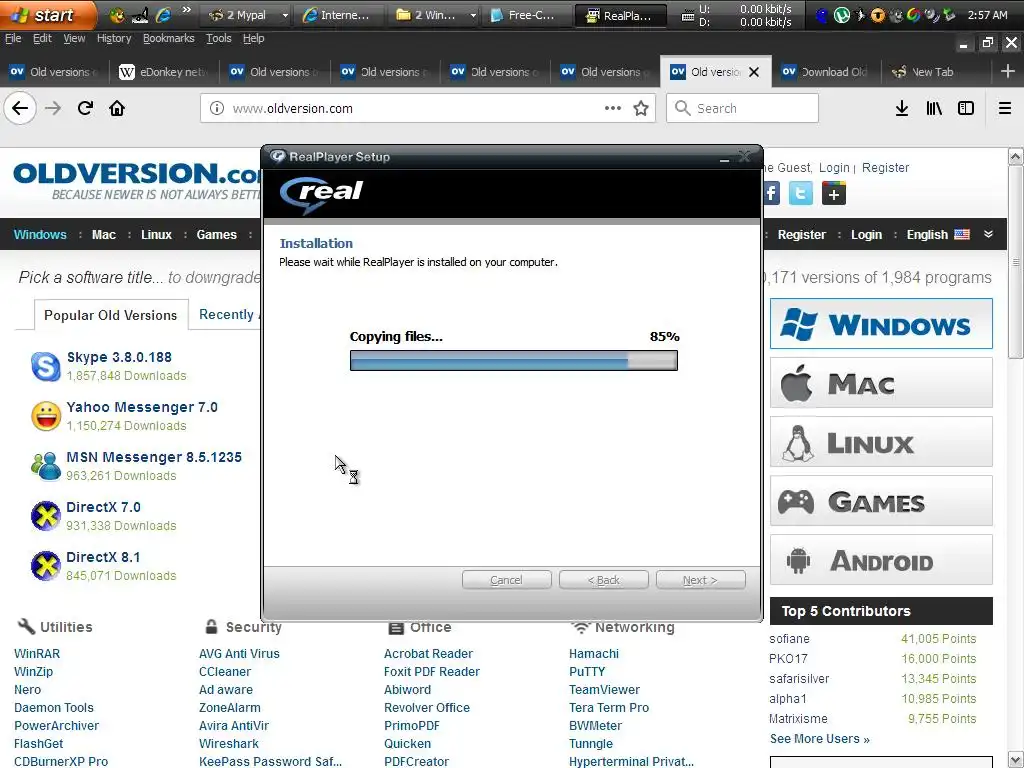Open the Windows category banner
The width and height of the screenshot is (1024, 768).
click(881, 324)
